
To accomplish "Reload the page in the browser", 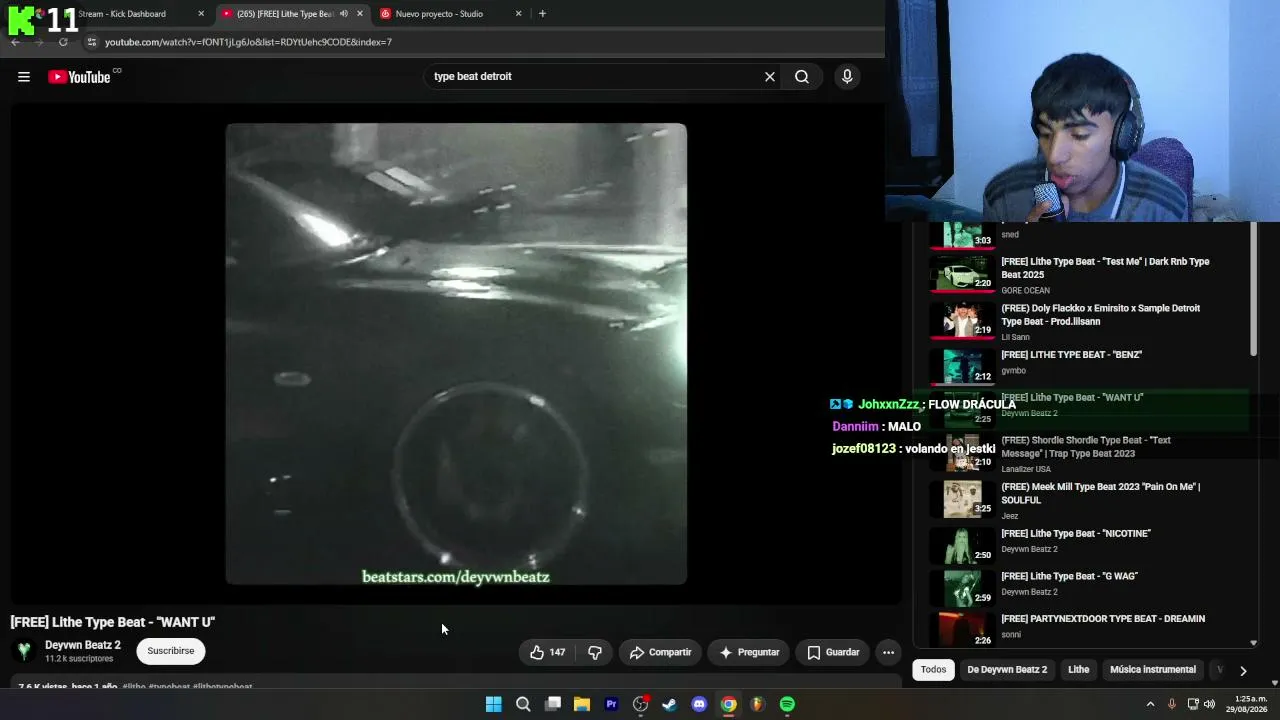I will [63, 42].
